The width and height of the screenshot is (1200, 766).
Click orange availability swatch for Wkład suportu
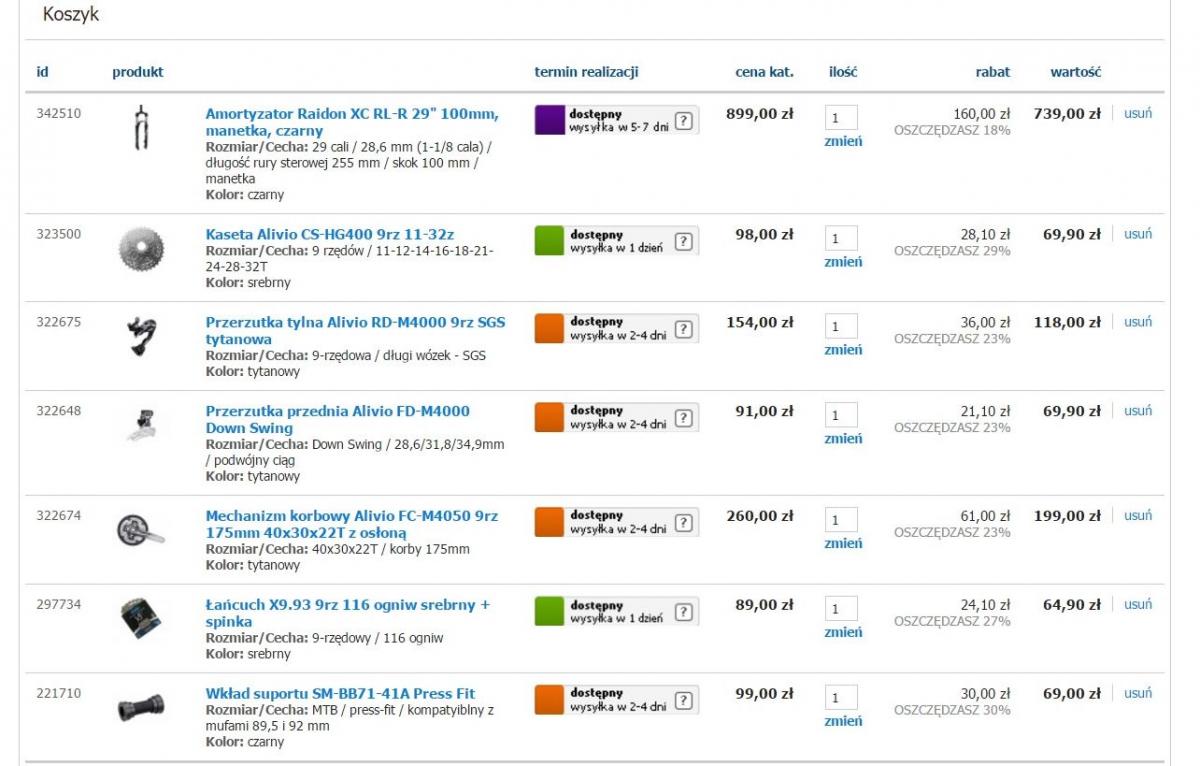pyautogui.click(x=550, y=700)
